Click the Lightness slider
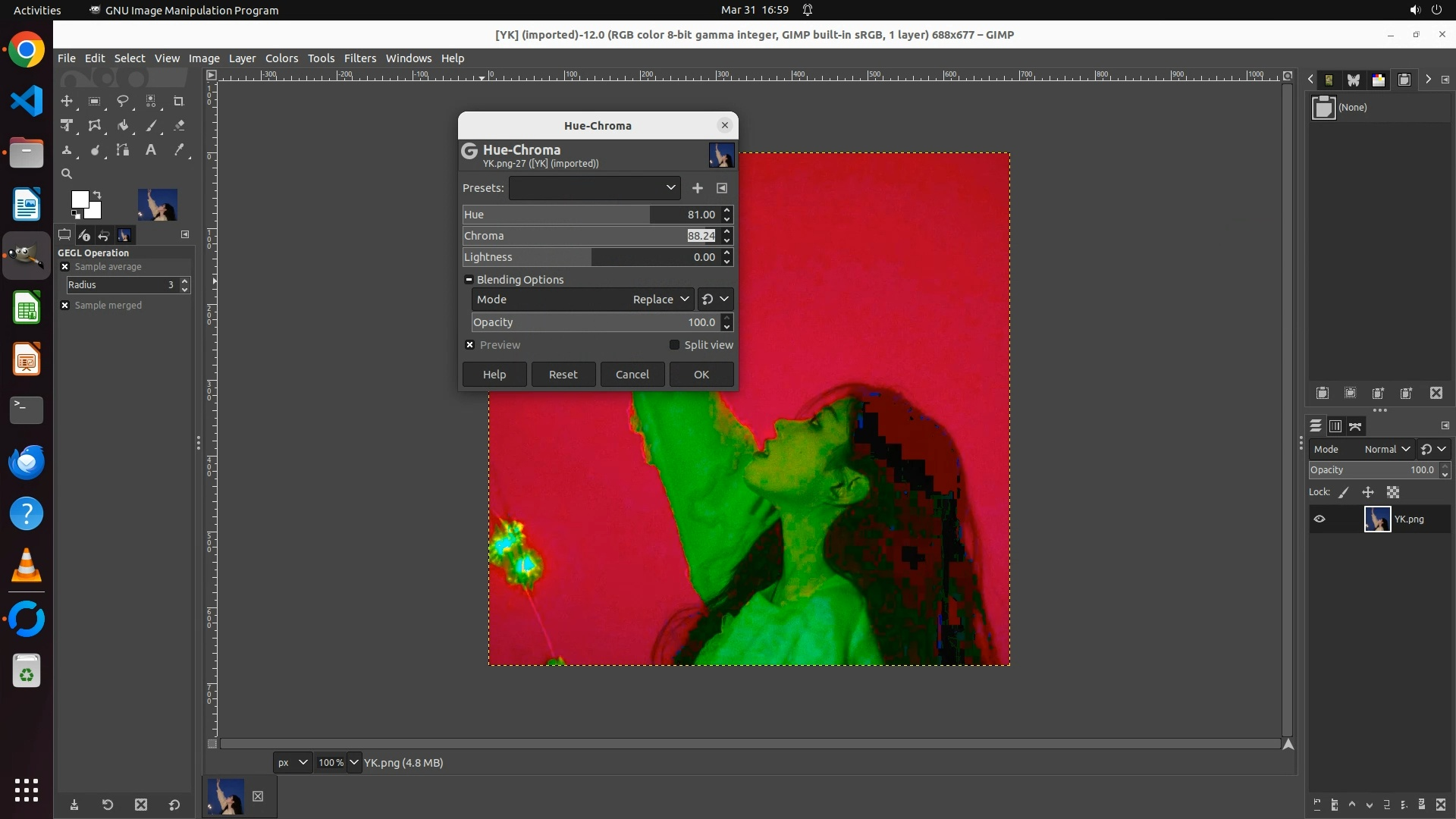This screenshot has width=1456, height=819. (x=591, y=257)
